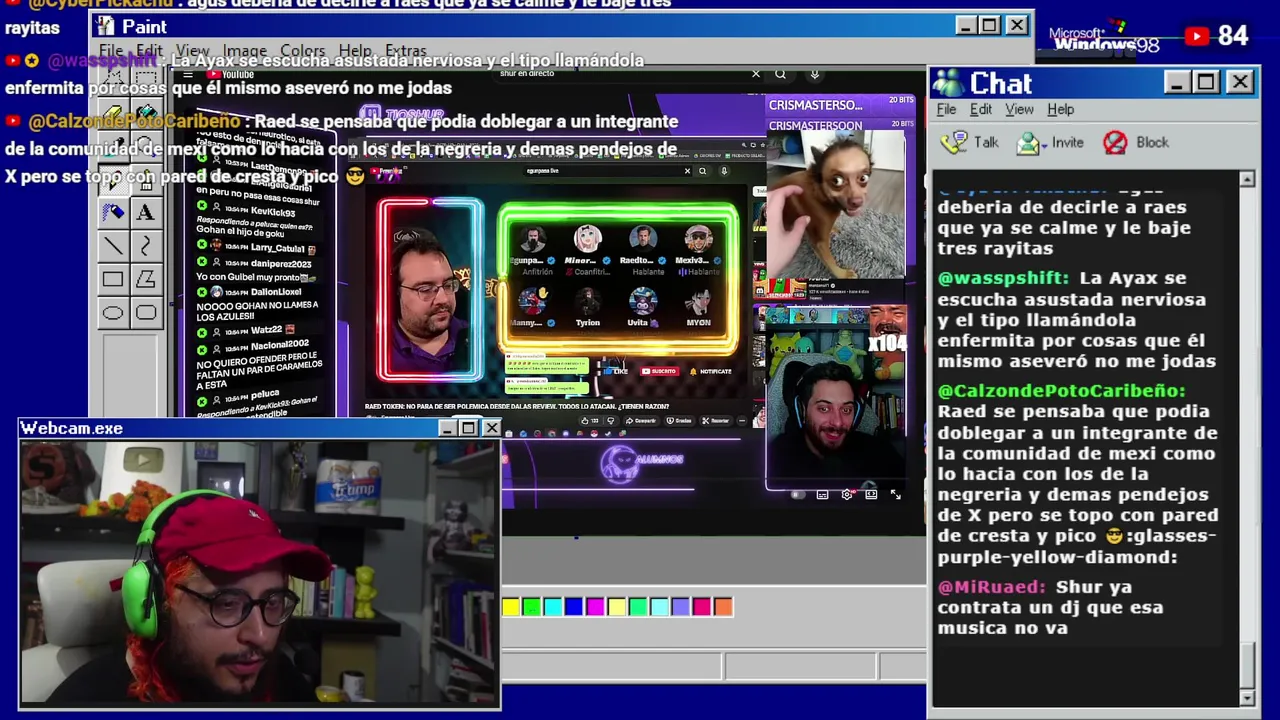Screen dimensions: 1280x720
Task: Click the Chat scrollbar down arrow
Action: pyautogui.click(x=1247, y=697)
